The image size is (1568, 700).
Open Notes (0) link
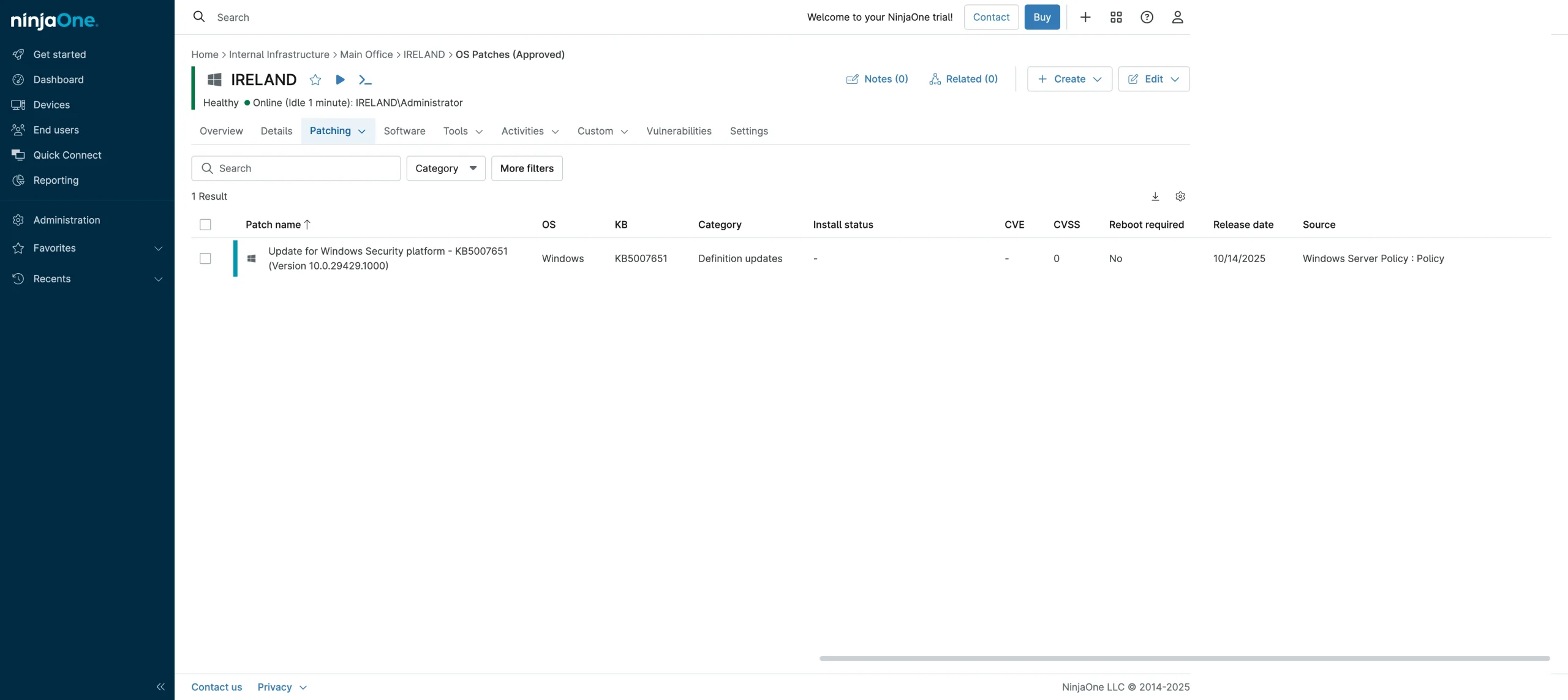[x=877, y=79]
